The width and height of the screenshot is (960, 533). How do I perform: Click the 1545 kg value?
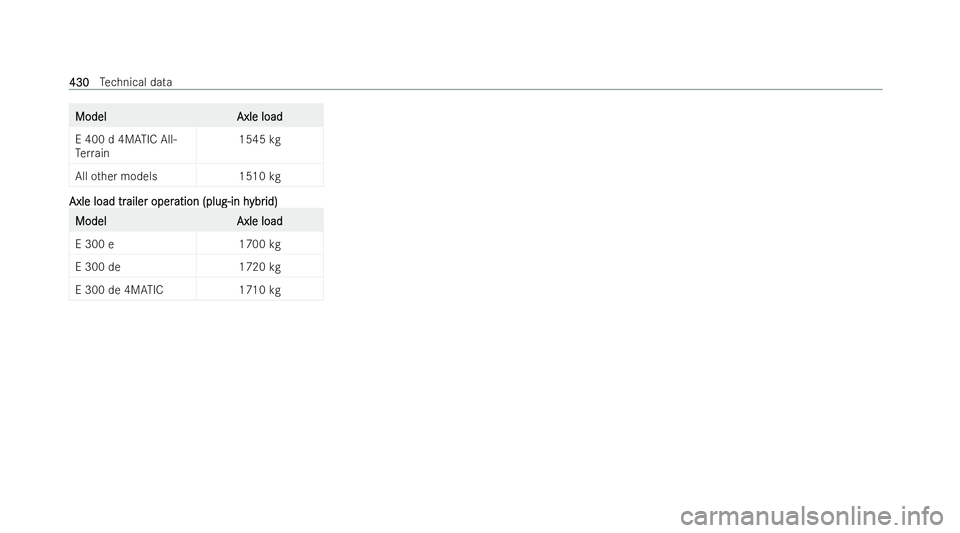coord(260,140)
